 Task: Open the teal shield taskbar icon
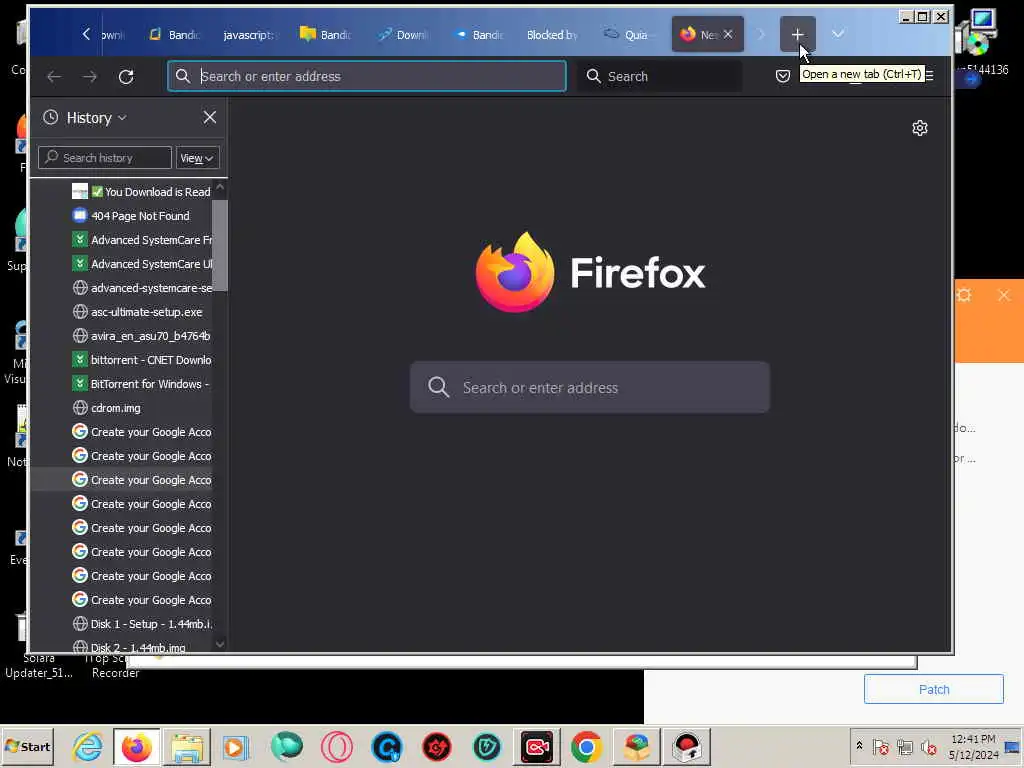487,747
